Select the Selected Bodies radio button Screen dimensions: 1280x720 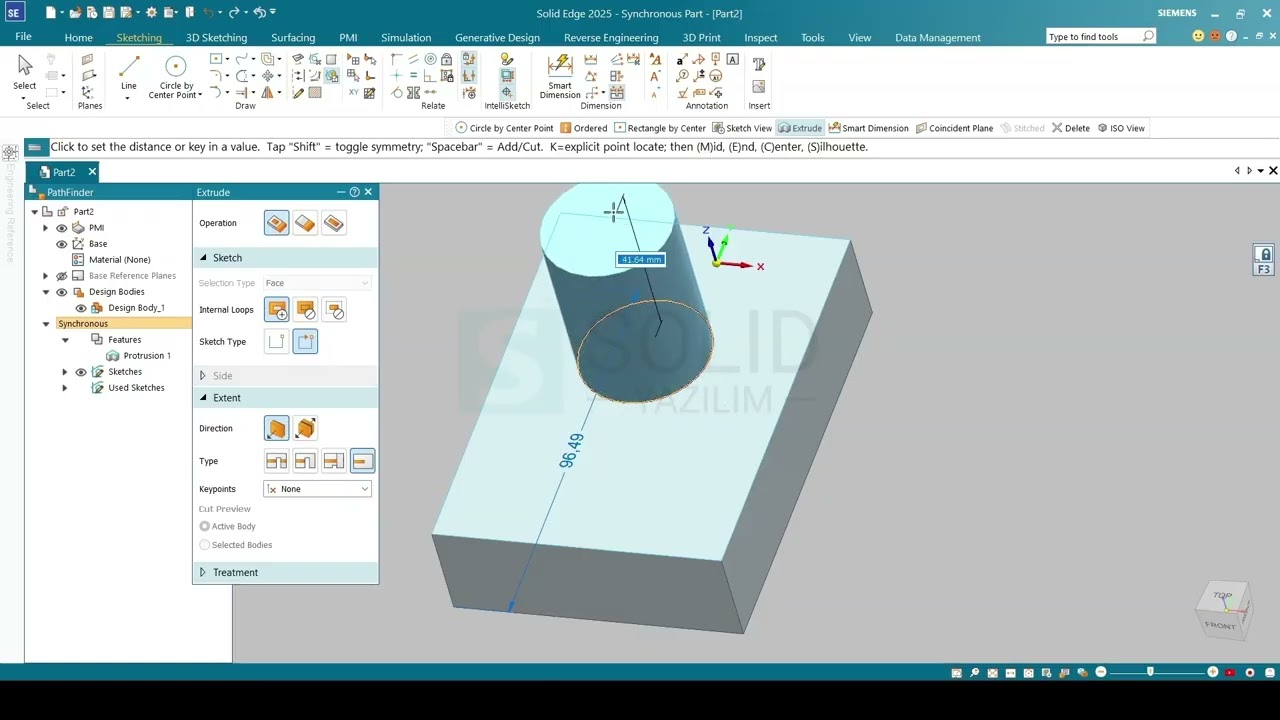click(205, 545)
